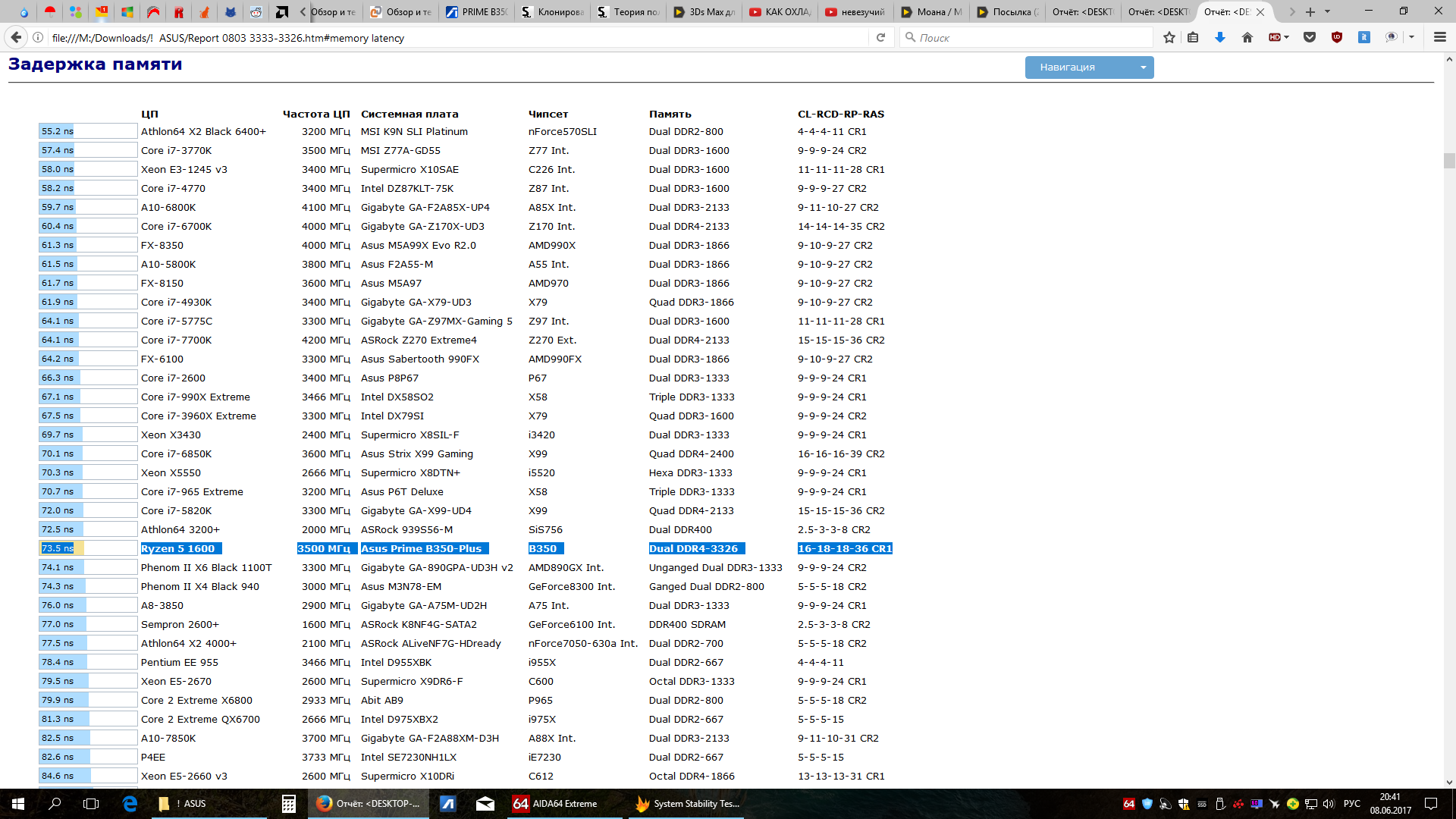Image resolution: width=1456 pixels, height=819 pixels.
Task: Expand the Навигация dropdown
Action: click(1089, 67)
